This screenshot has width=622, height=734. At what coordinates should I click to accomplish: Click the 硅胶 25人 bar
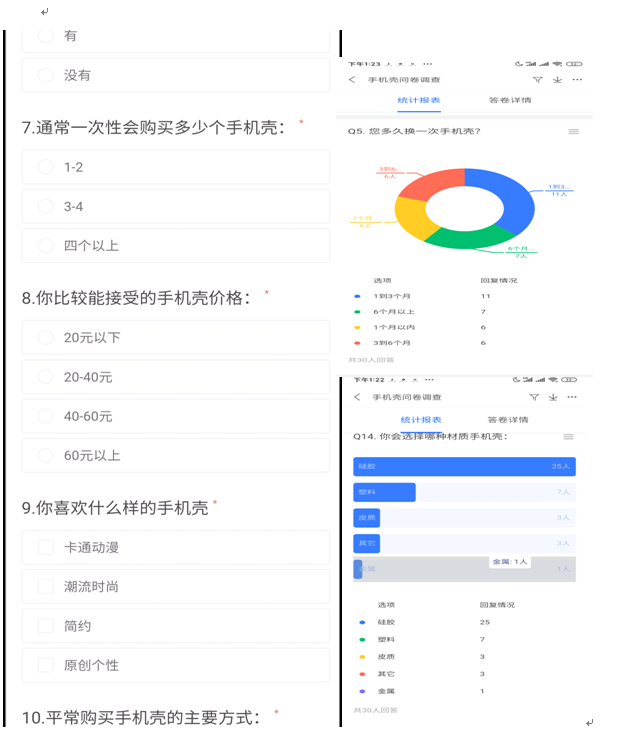464,466
